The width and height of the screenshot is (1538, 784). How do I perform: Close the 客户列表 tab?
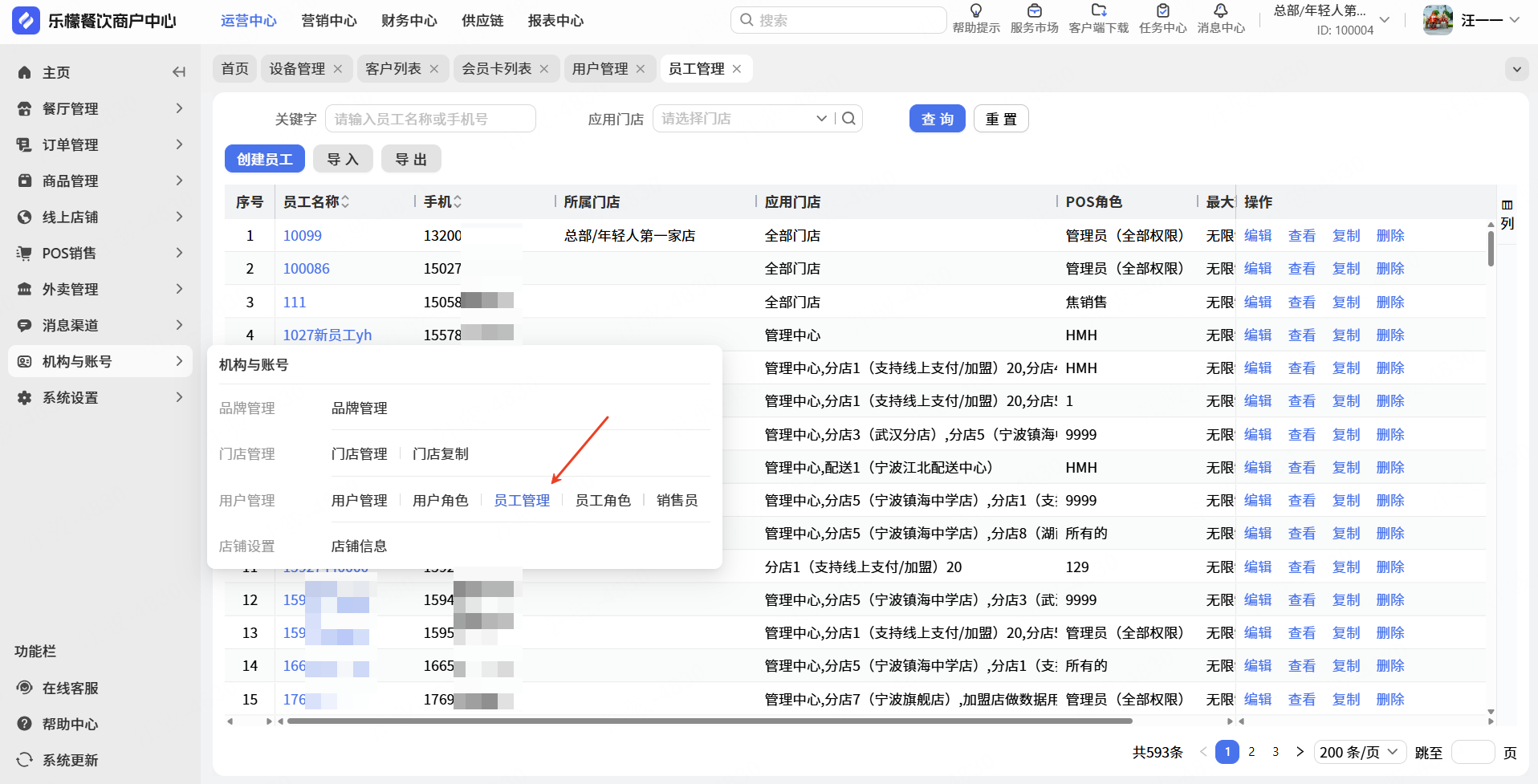[x=434, y=69]
